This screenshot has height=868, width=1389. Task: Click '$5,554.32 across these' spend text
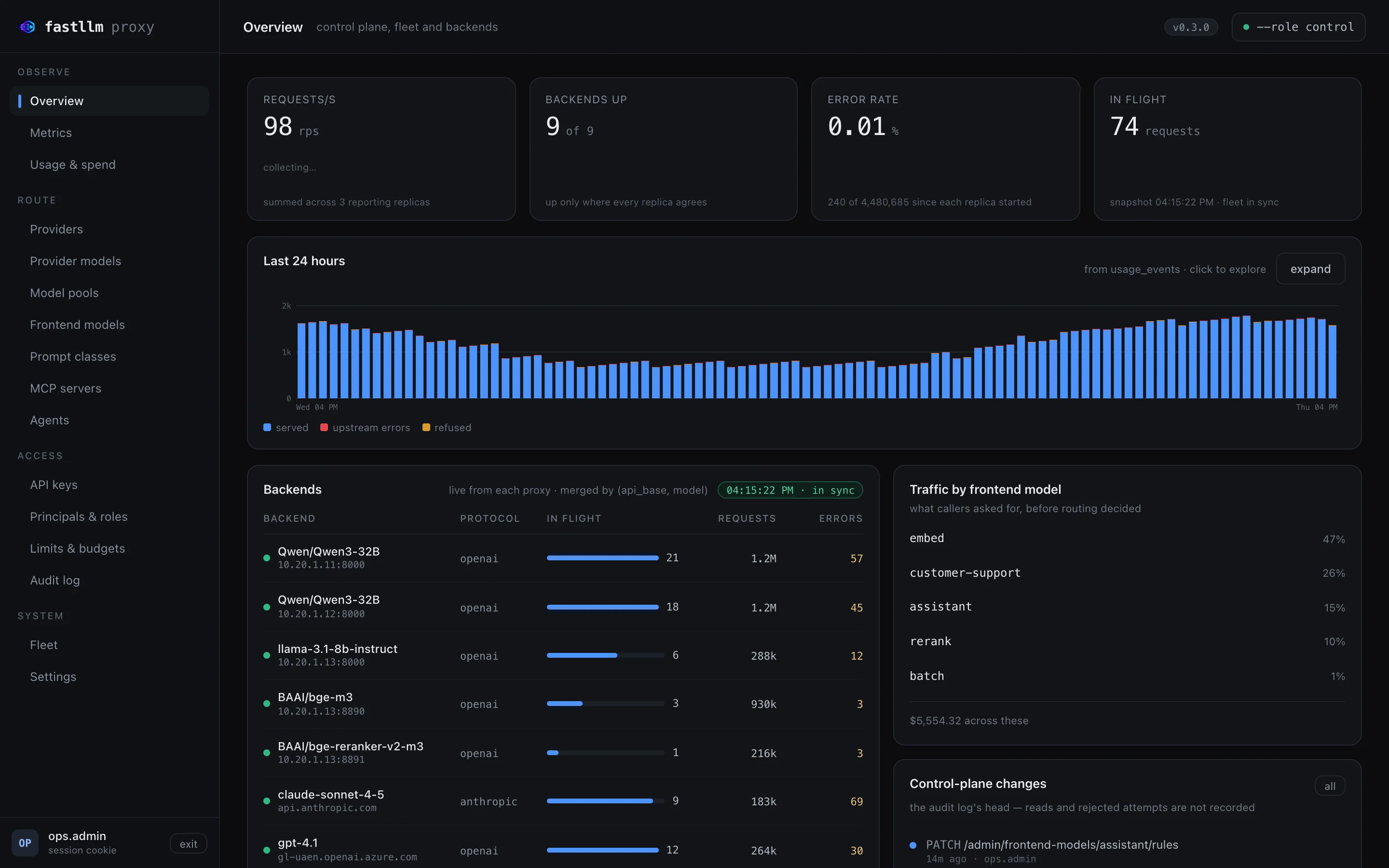(x=969, y=720)
